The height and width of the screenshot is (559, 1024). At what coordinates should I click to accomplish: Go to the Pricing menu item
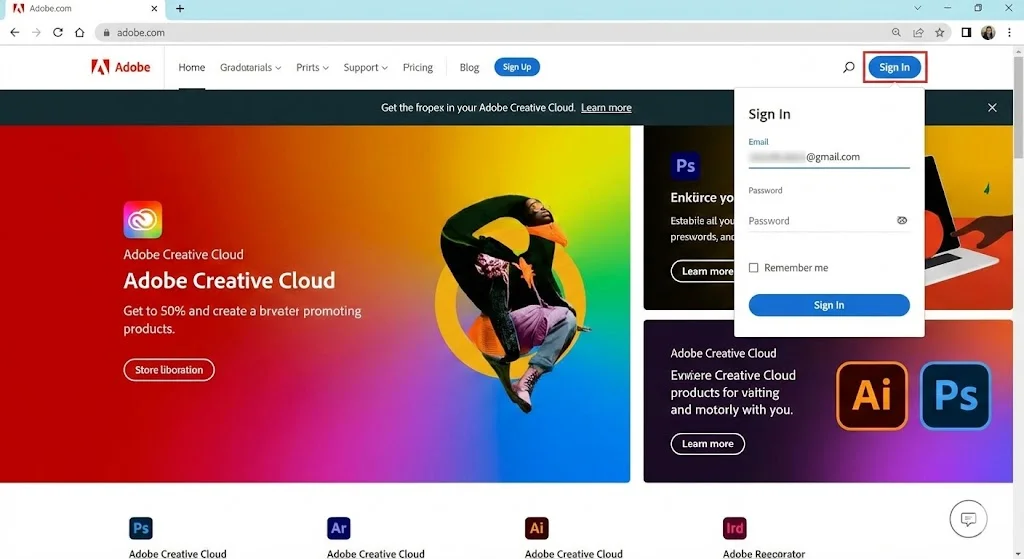tap(417, 67)
